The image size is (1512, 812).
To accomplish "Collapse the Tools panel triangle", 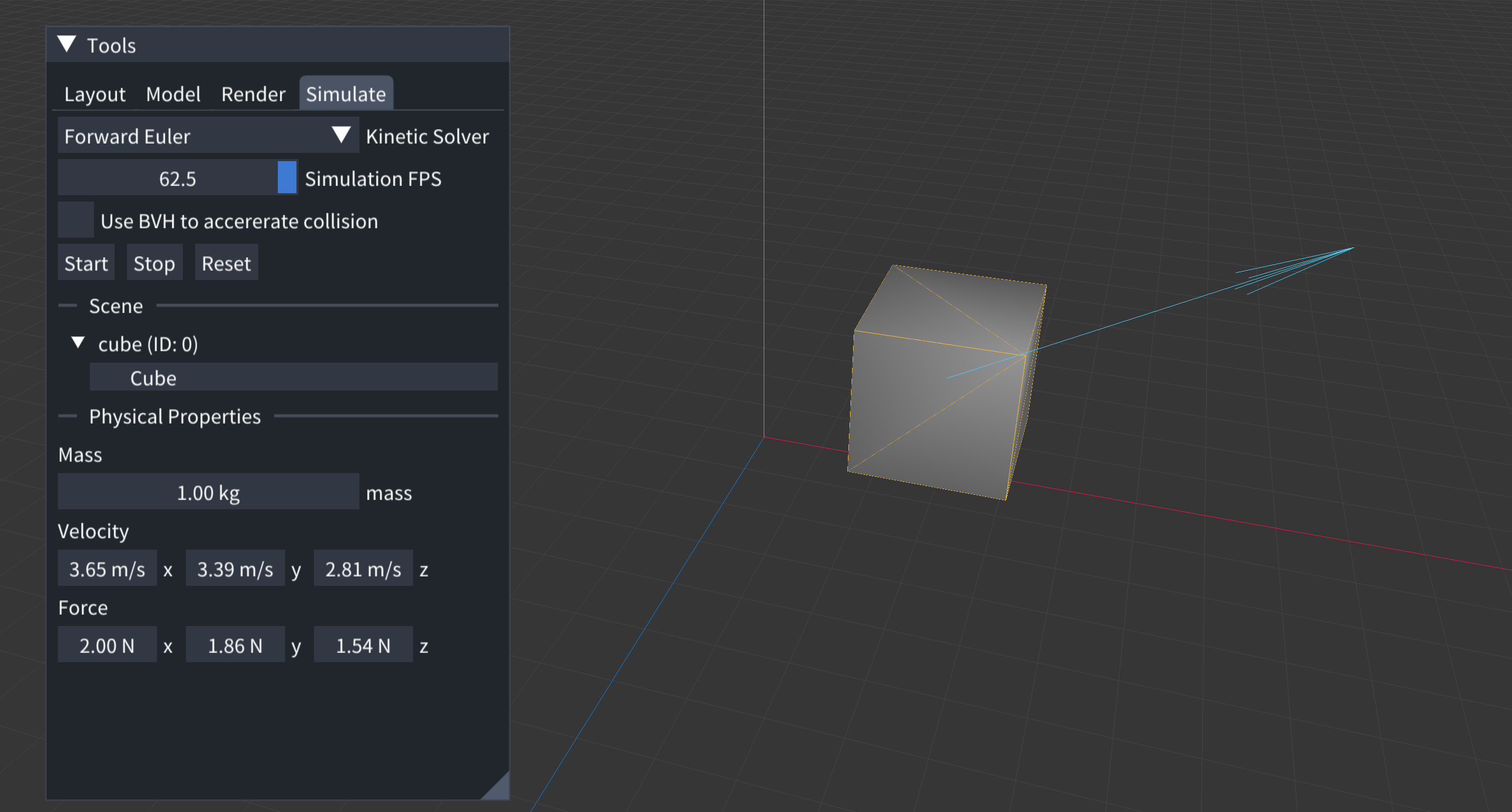I will pyautogui.click(x=67, y=44).
